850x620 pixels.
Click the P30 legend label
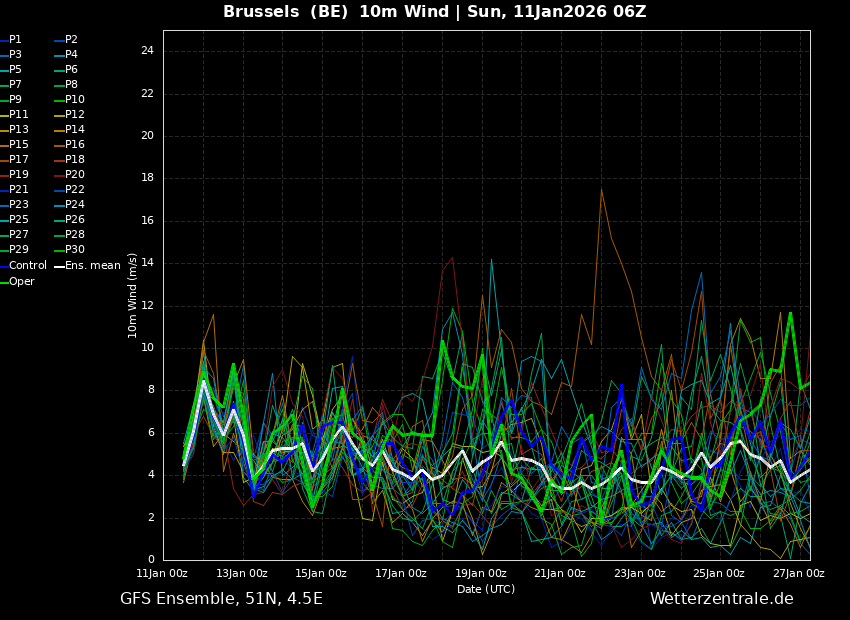(69, 249)
